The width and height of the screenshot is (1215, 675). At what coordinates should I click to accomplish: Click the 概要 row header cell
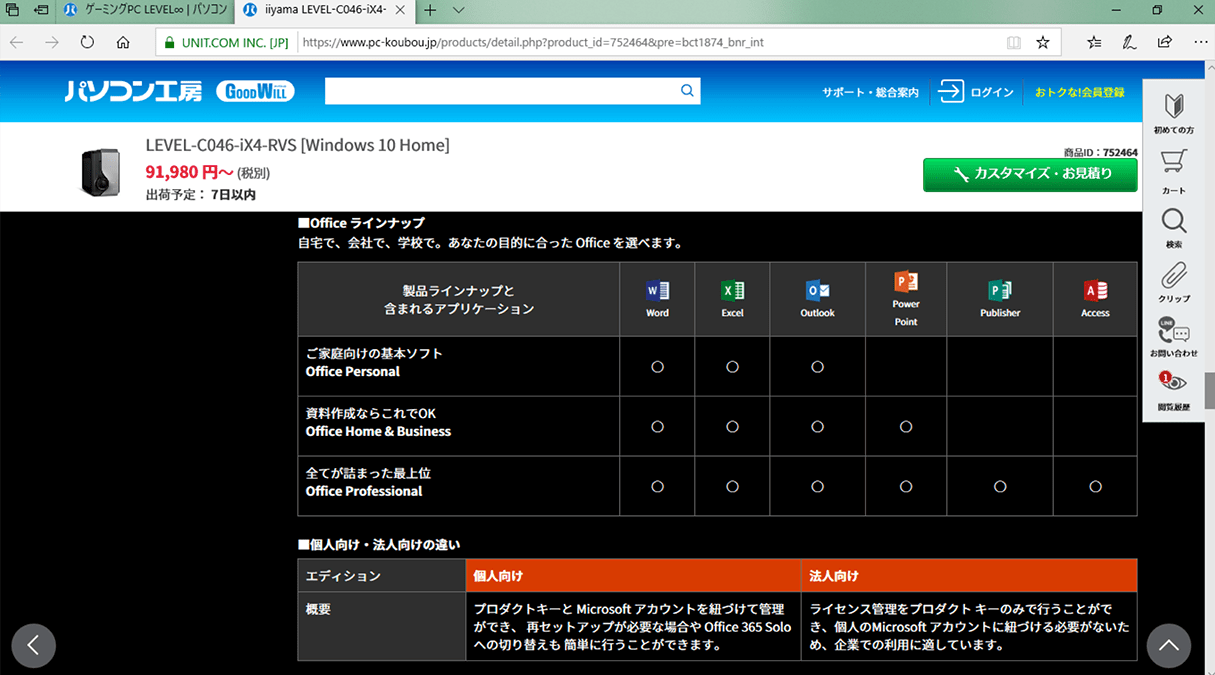(382, 626)
